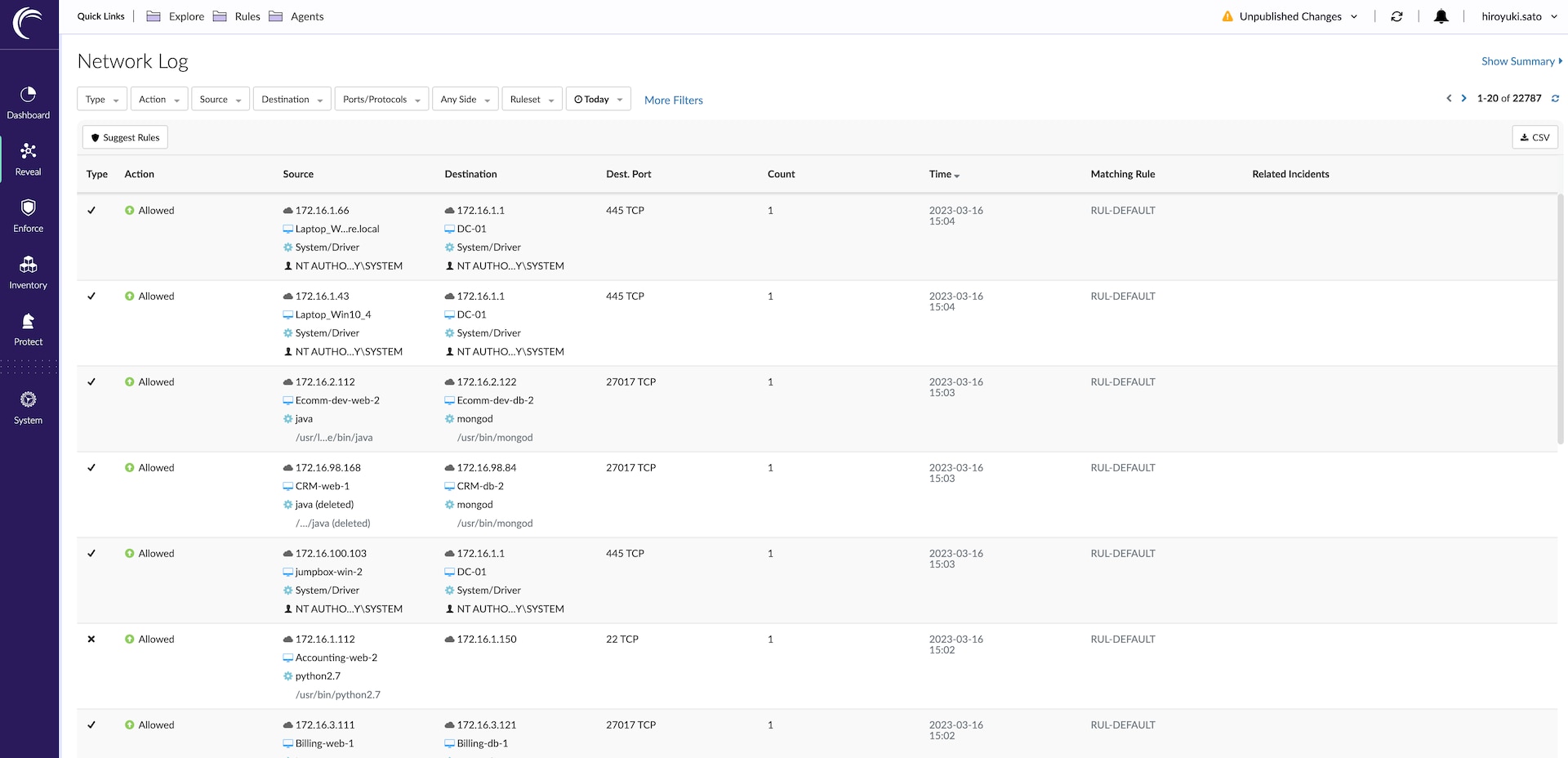The width and height of the screenshot is (1568, 758).
Task: Expand the Type filter dropdown
Action: click(102, 99)
